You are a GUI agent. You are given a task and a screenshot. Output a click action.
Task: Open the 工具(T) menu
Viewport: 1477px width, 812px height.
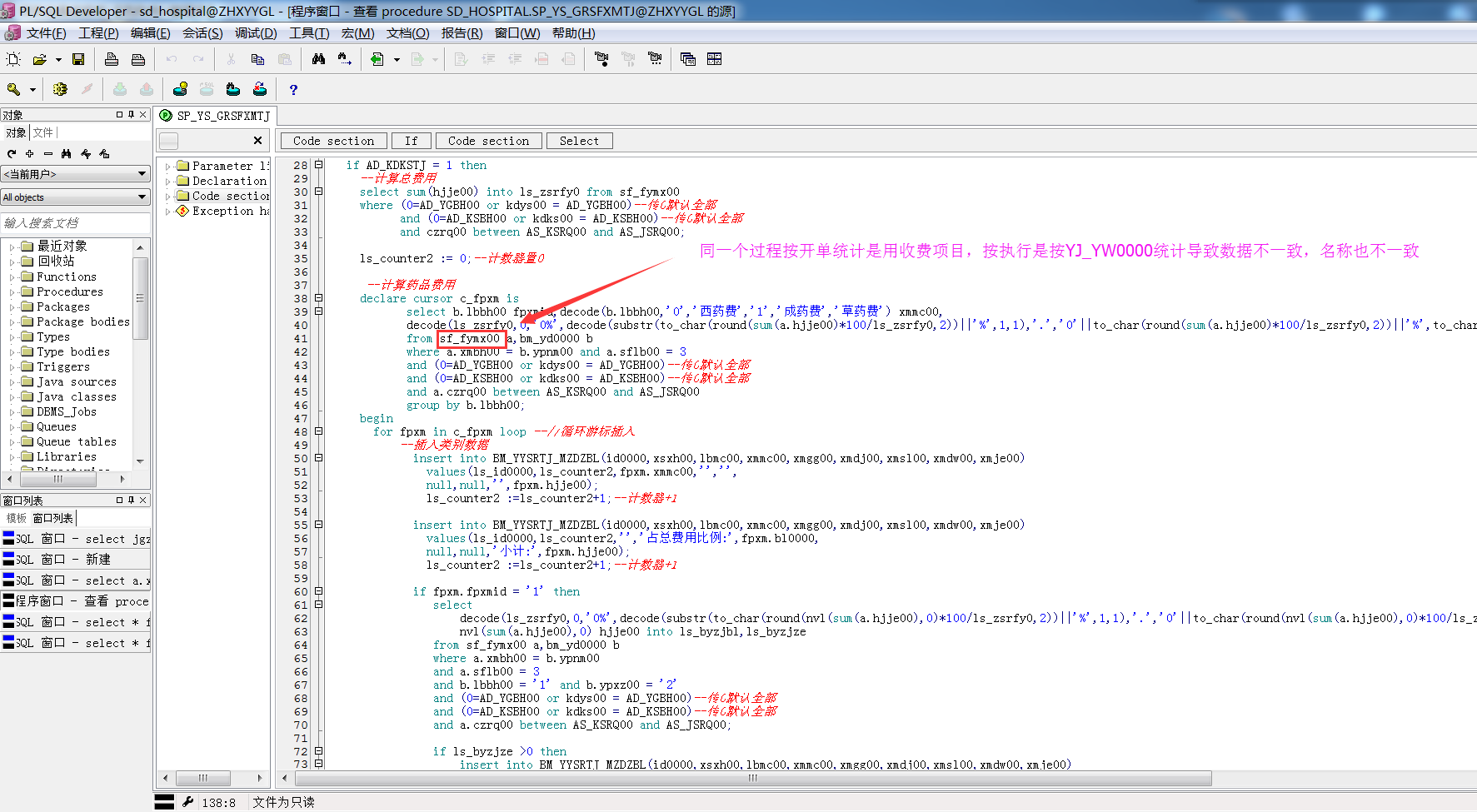pyautogui.click(x=308, y=33)
